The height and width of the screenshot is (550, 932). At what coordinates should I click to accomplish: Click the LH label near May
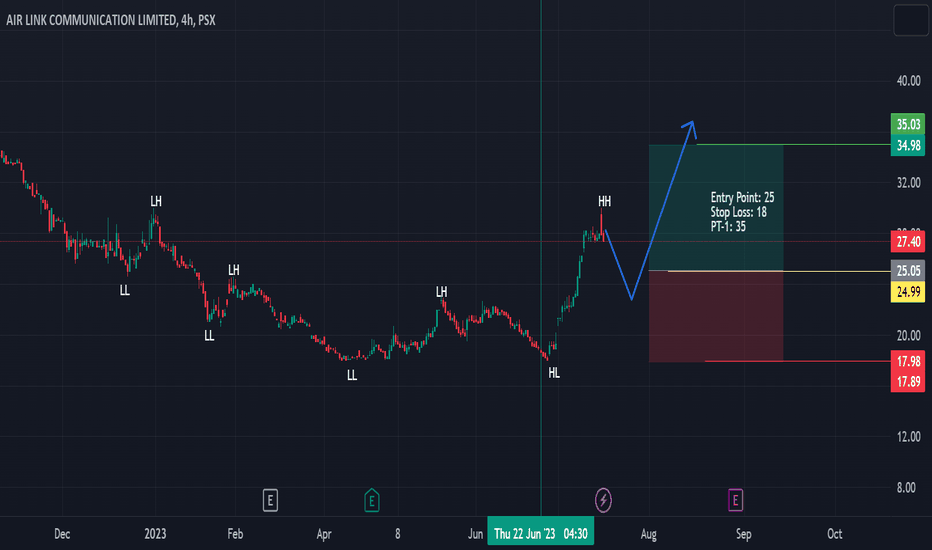(x=441, y=292)
